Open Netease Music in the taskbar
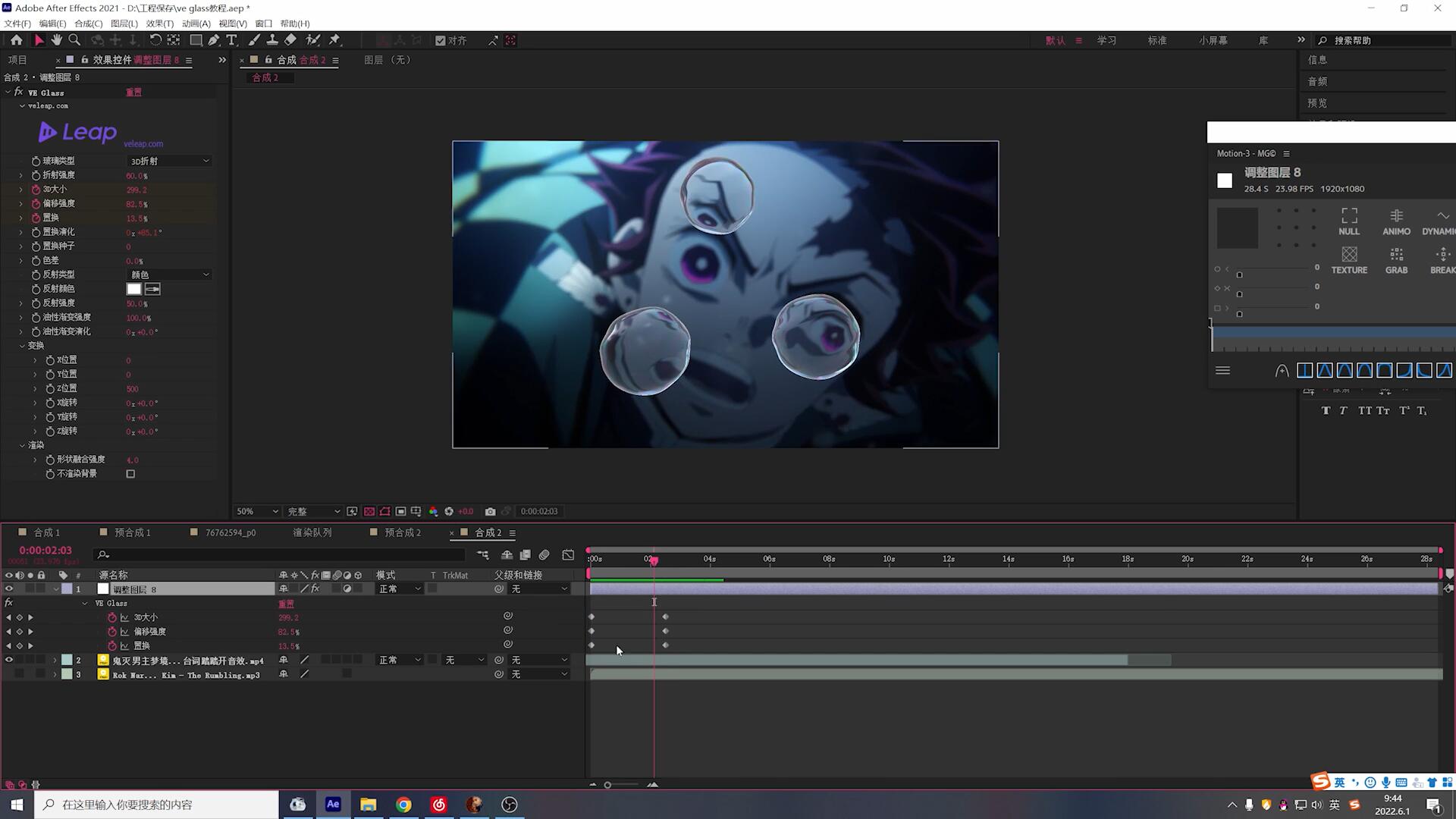 click(438, 805)
